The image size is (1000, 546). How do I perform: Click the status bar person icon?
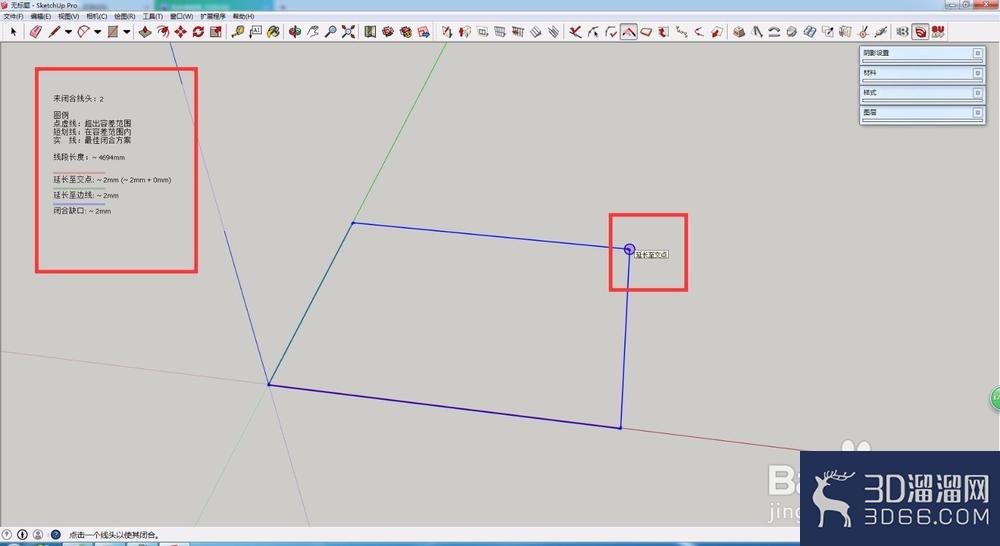(38, 535)
